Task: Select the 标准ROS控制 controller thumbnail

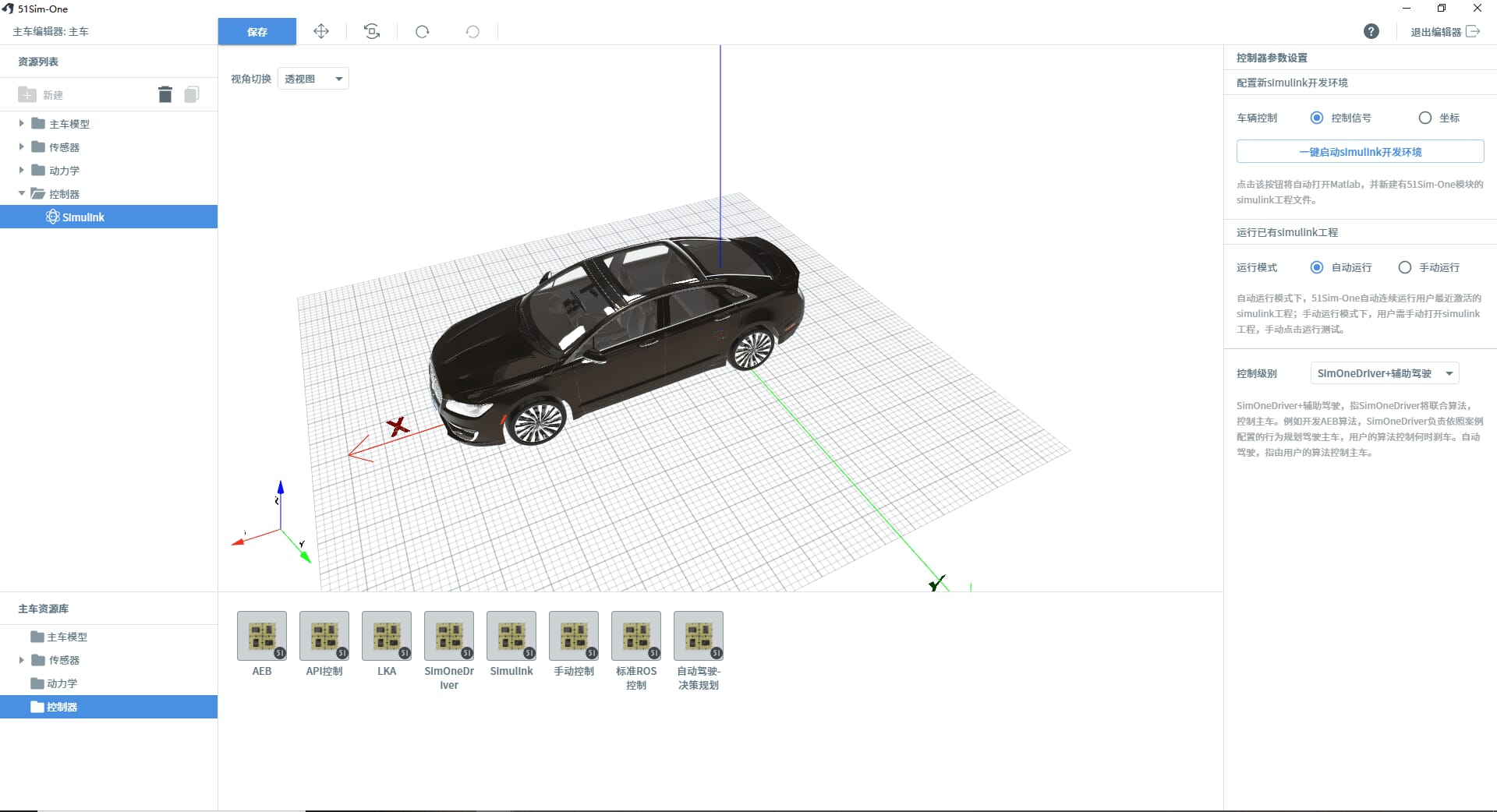Action: click(x=636, y=636)
